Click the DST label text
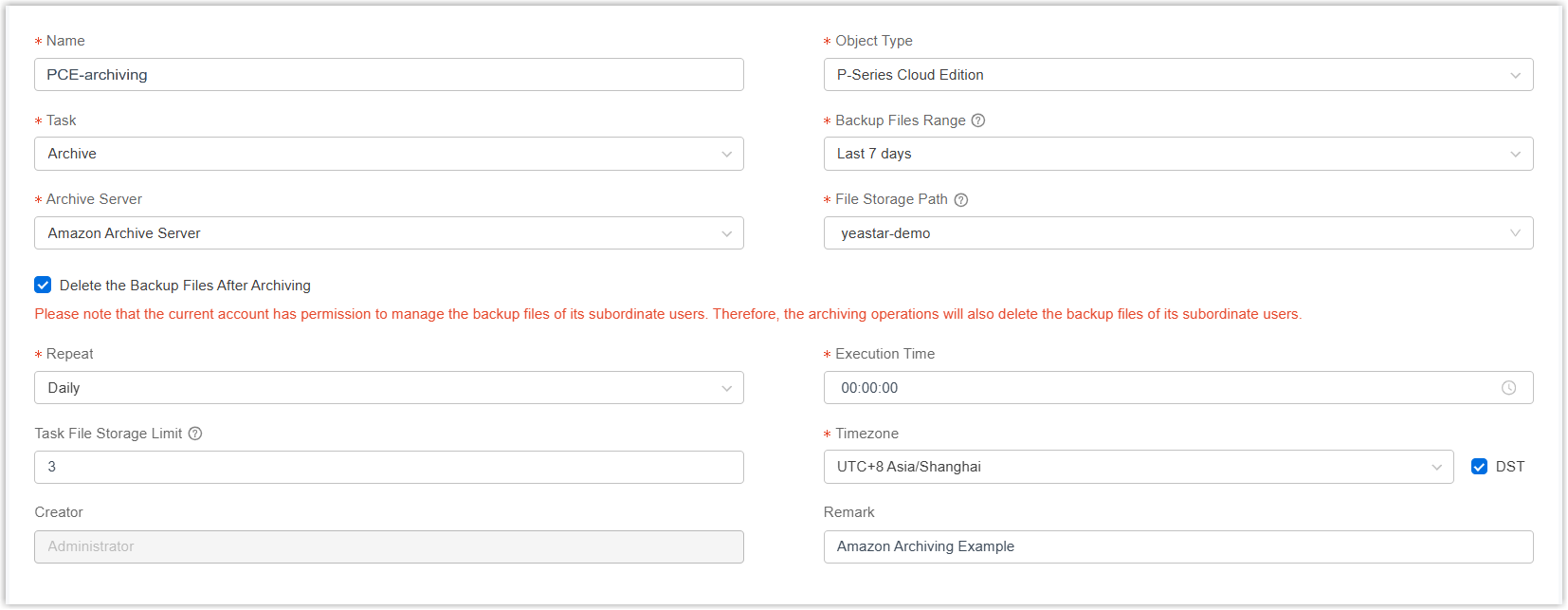The width and height of the screenshot is (1568, 610). (1510, 467)
